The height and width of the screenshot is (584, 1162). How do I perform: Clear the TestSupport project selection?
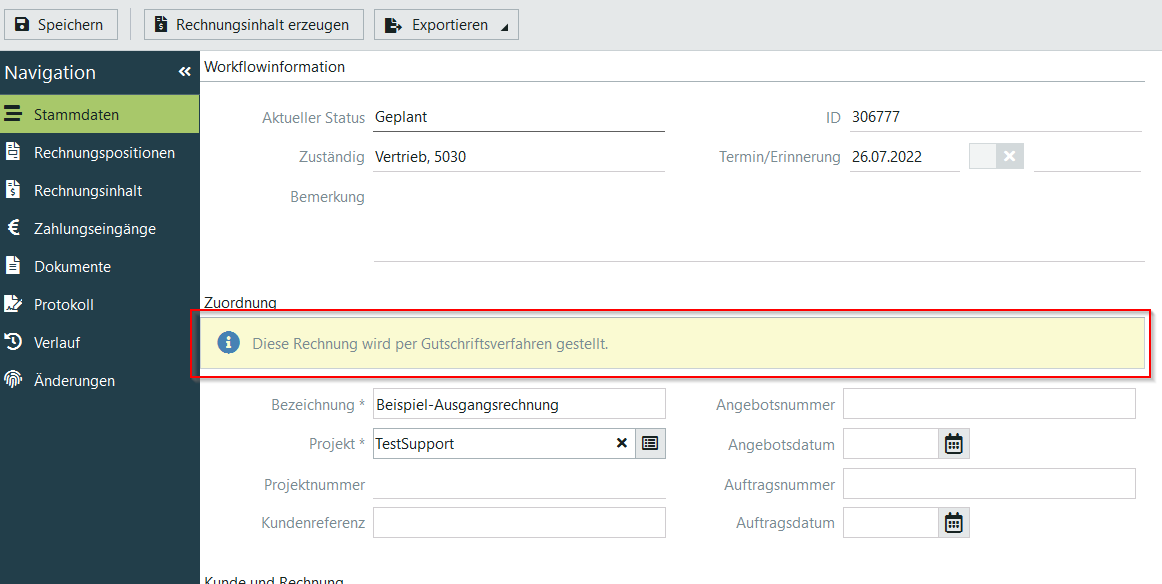(621, 443)
